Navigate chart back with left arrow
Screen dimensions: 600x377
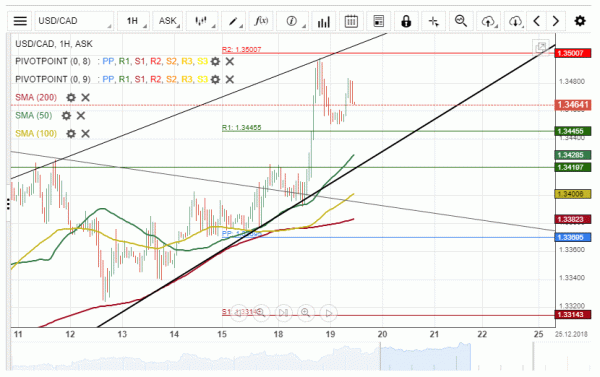536,21
